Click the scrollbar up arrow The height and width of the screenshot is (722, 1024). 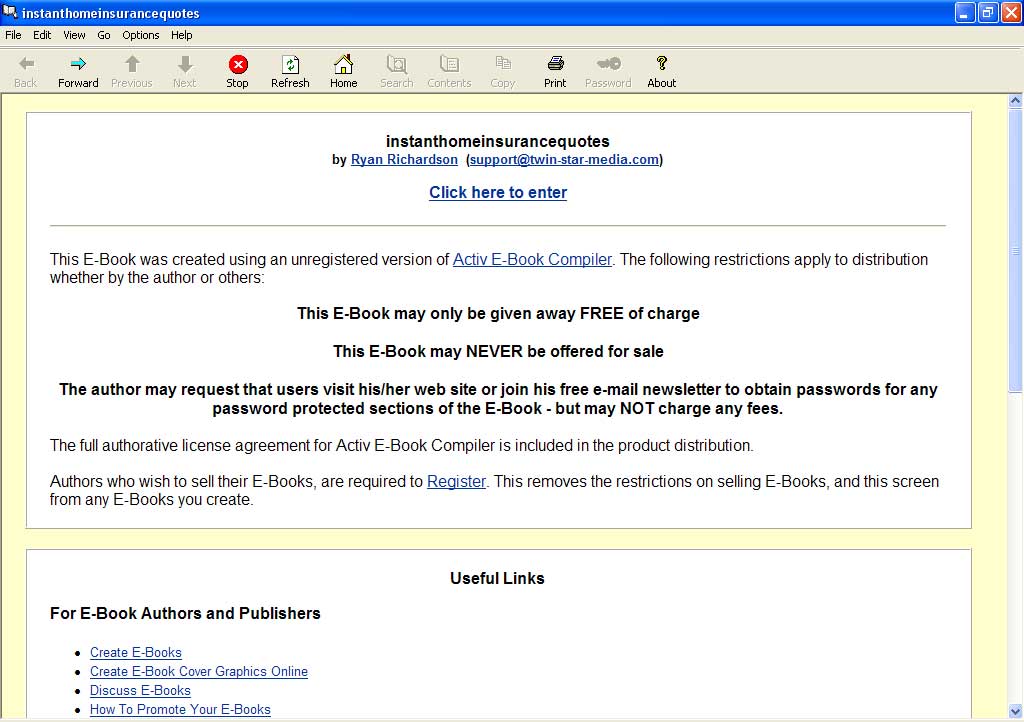pos(1015,101)
